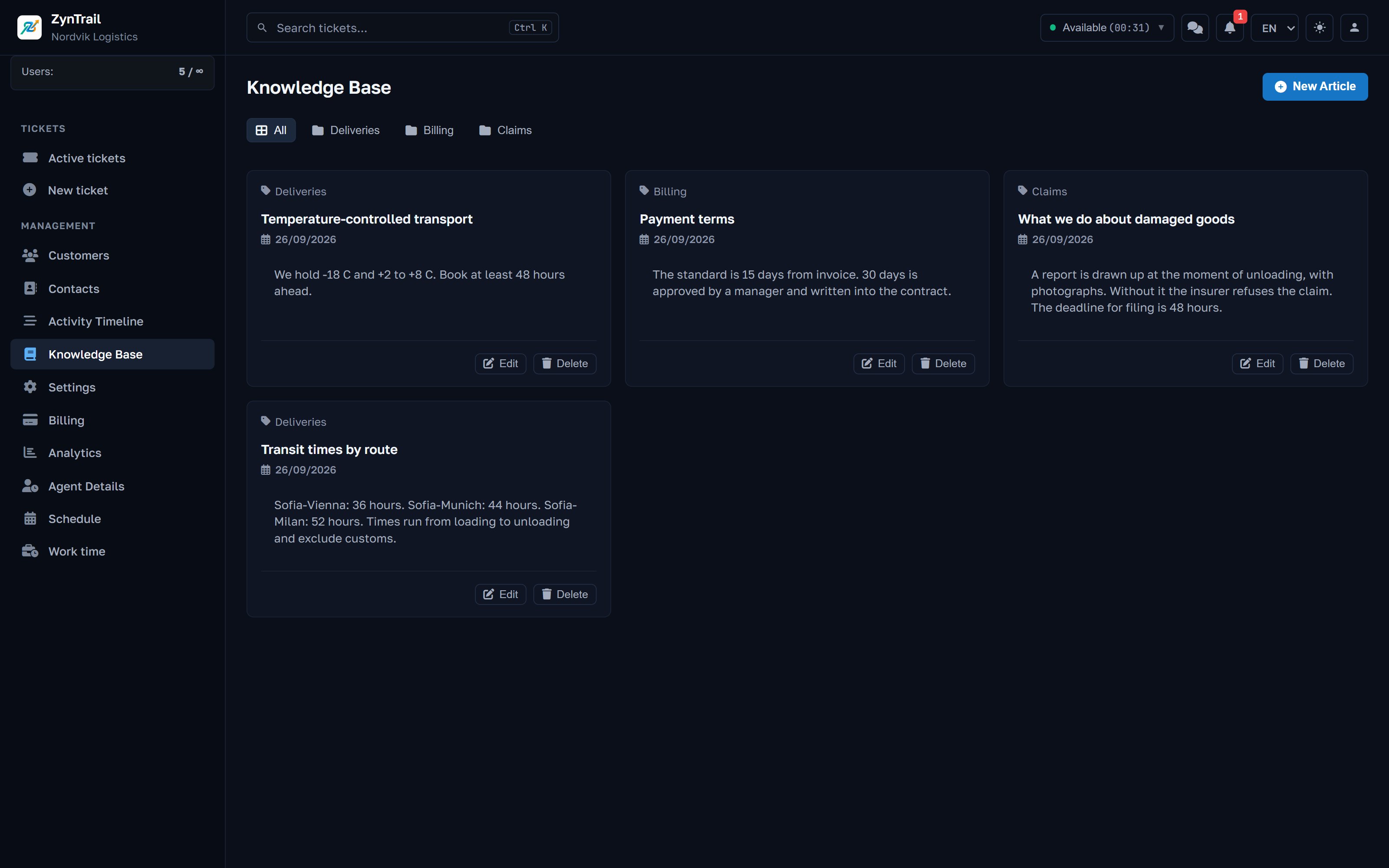Delete the damaged goods article
This screenshot has width=1389, height=868.
coord(1321,363)
